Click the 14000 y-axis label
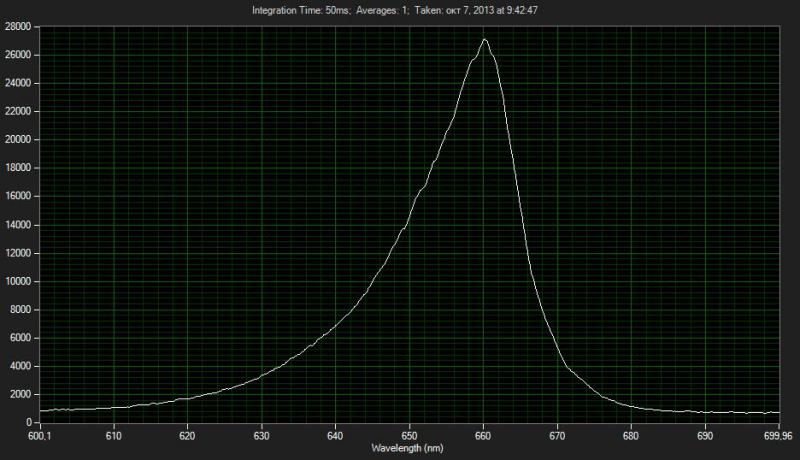 [19, 225]
